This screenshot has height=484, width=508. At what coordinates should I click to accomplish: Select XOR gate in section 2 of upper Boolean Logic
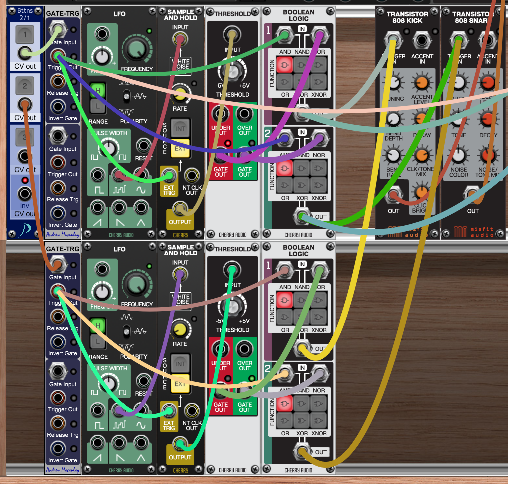[x=301, y=185]
